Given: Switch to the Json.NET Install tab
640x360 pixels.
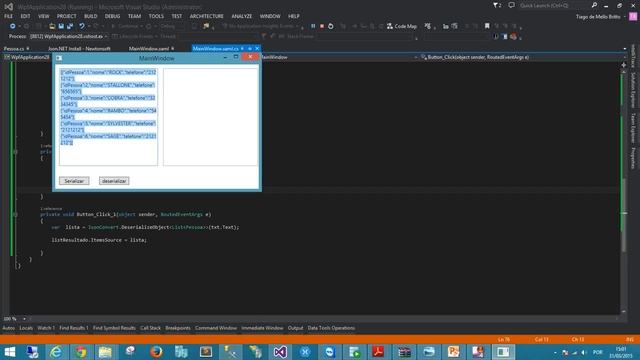Looking at the screenshot, I should 79,49.
